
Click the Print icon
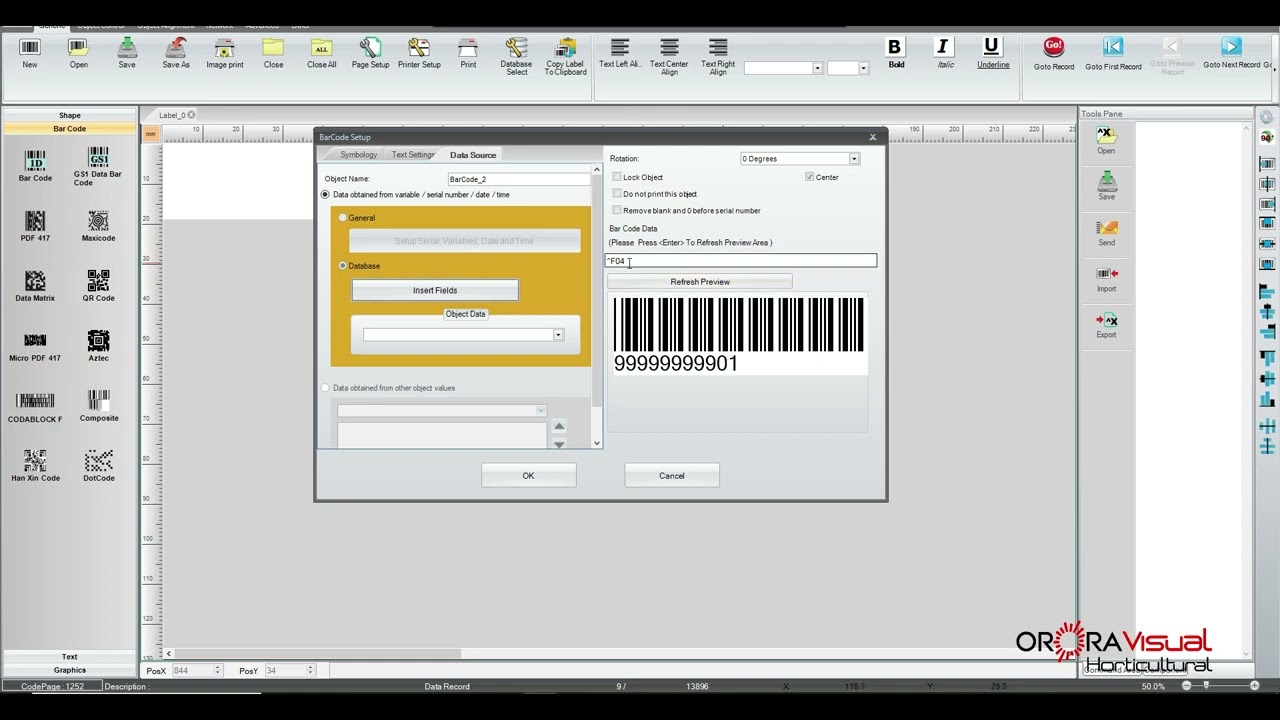[468, 53]
